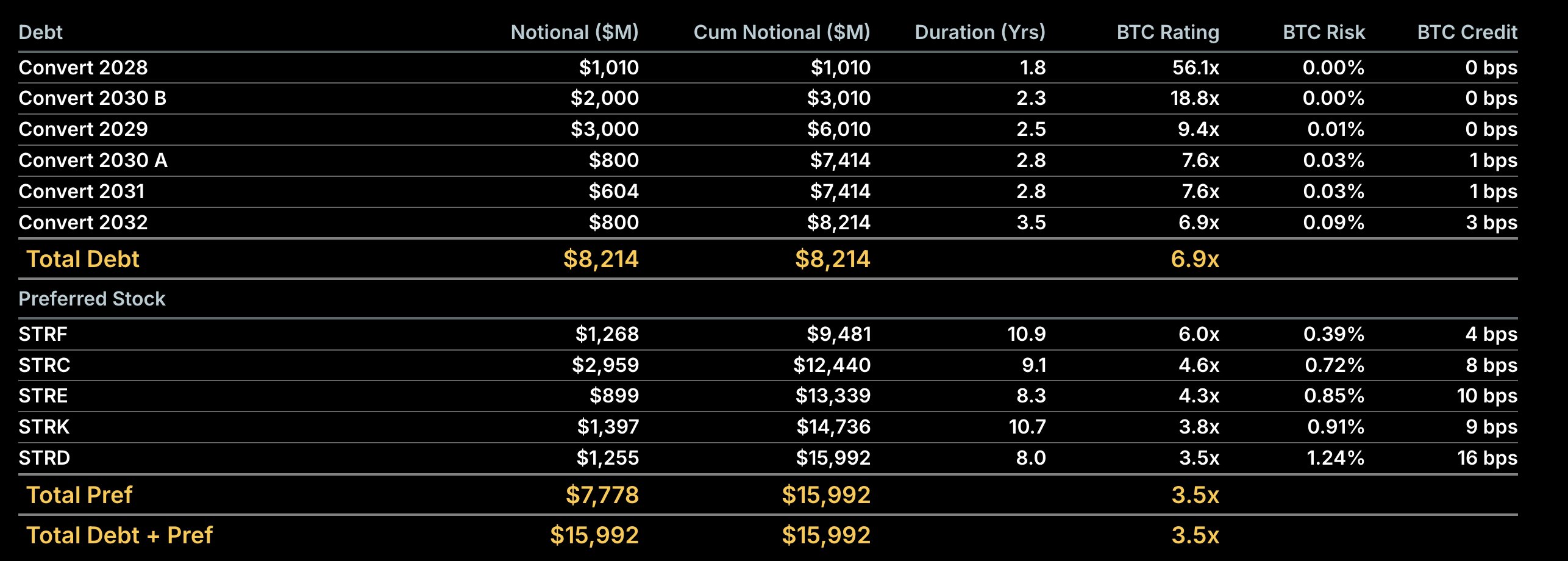Click the Convert 2030 A row label
The width and height of the screenshot is (1568, 561).
[93, 160]
